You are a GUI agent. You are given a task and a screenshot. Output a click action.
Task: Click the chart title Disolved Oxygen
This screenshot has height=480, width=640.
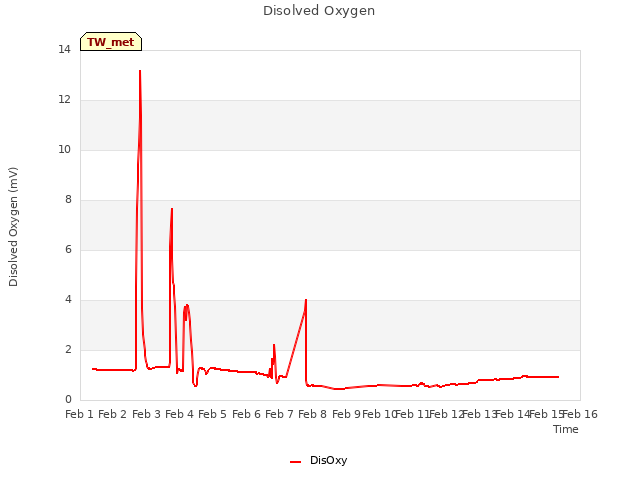pyautogui.click(x=319, y=11)
